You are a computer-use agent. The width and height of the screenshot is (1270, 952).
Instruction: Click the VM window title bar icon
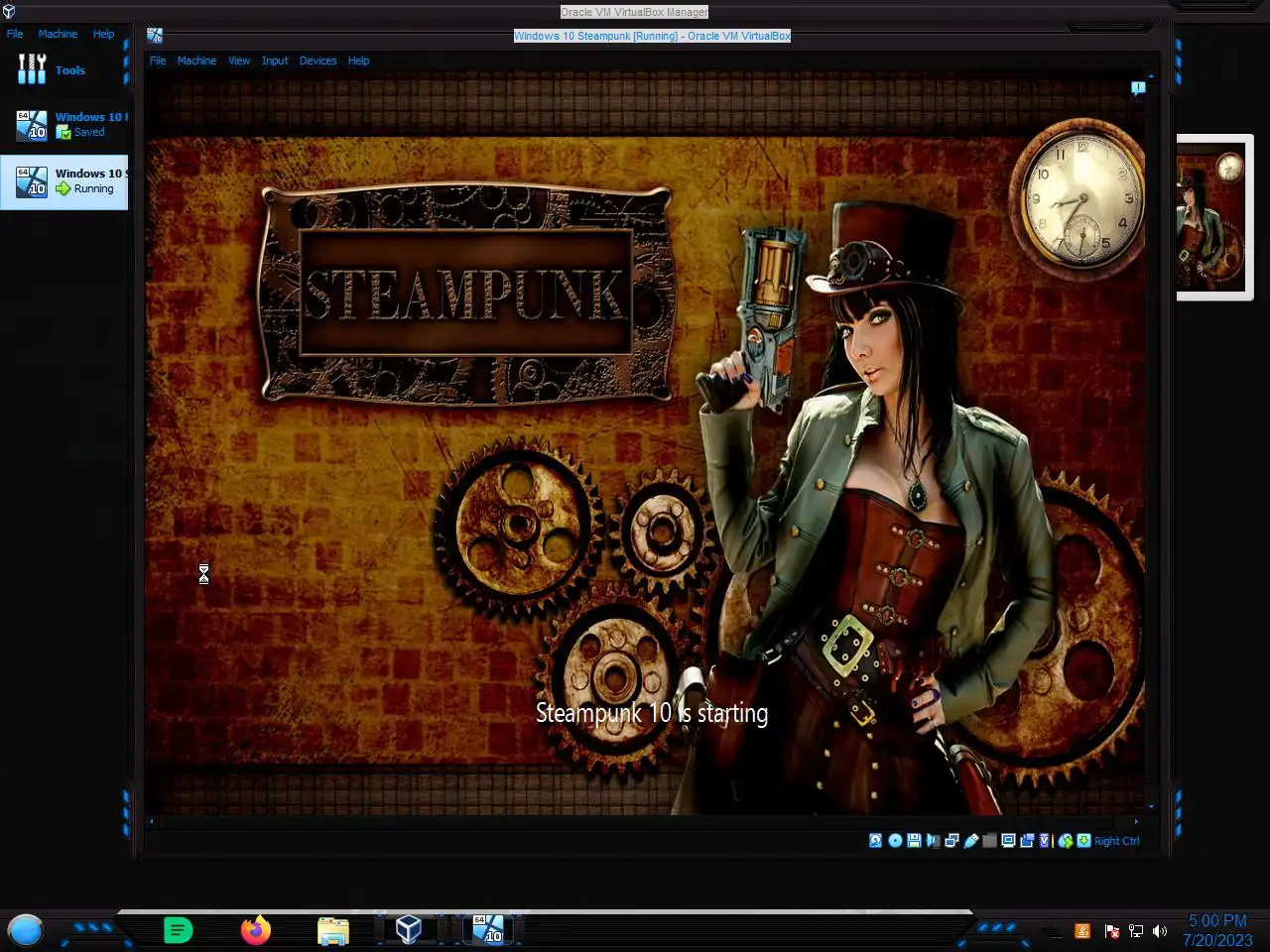(x=155, y=35)
